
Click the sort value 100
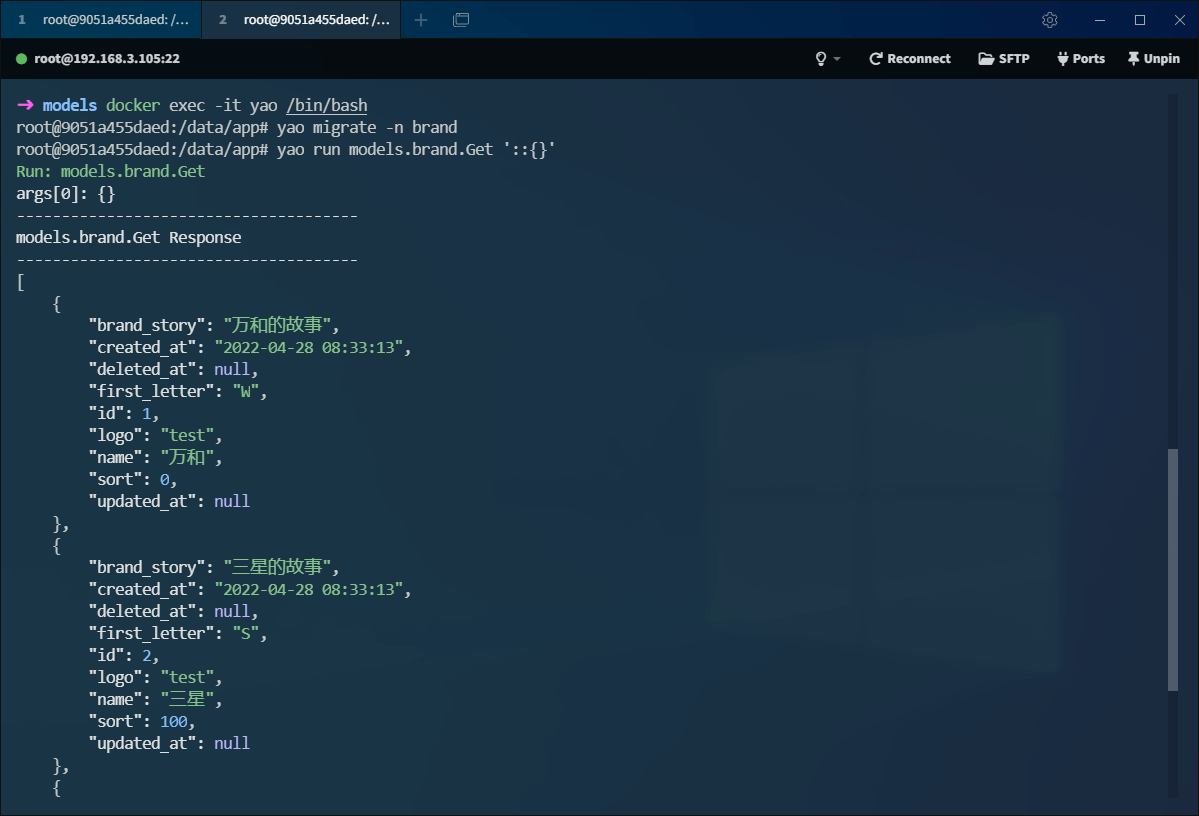coord(174,721)
